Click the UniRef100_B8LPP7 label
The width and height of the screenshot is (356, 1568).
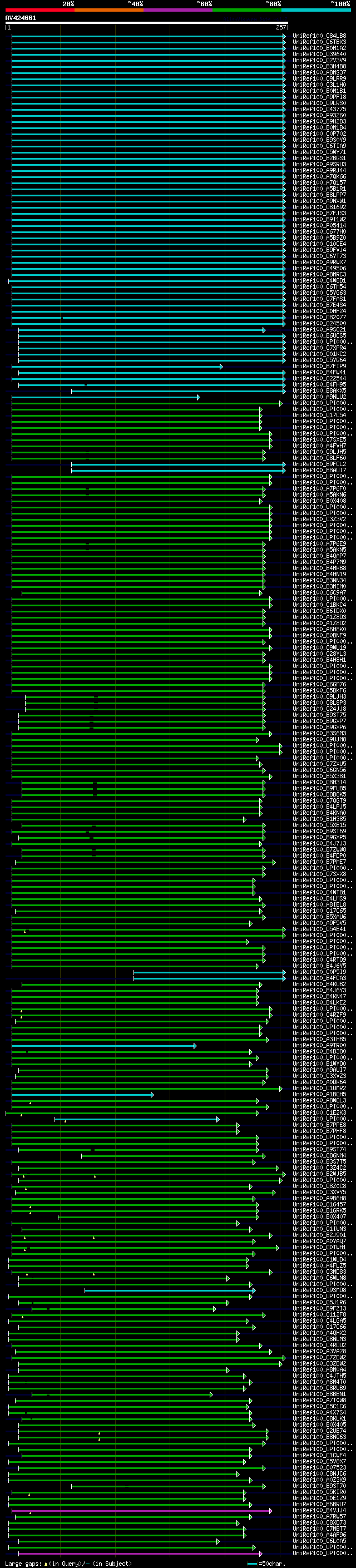pyautogui.click(x=319, y=195)
